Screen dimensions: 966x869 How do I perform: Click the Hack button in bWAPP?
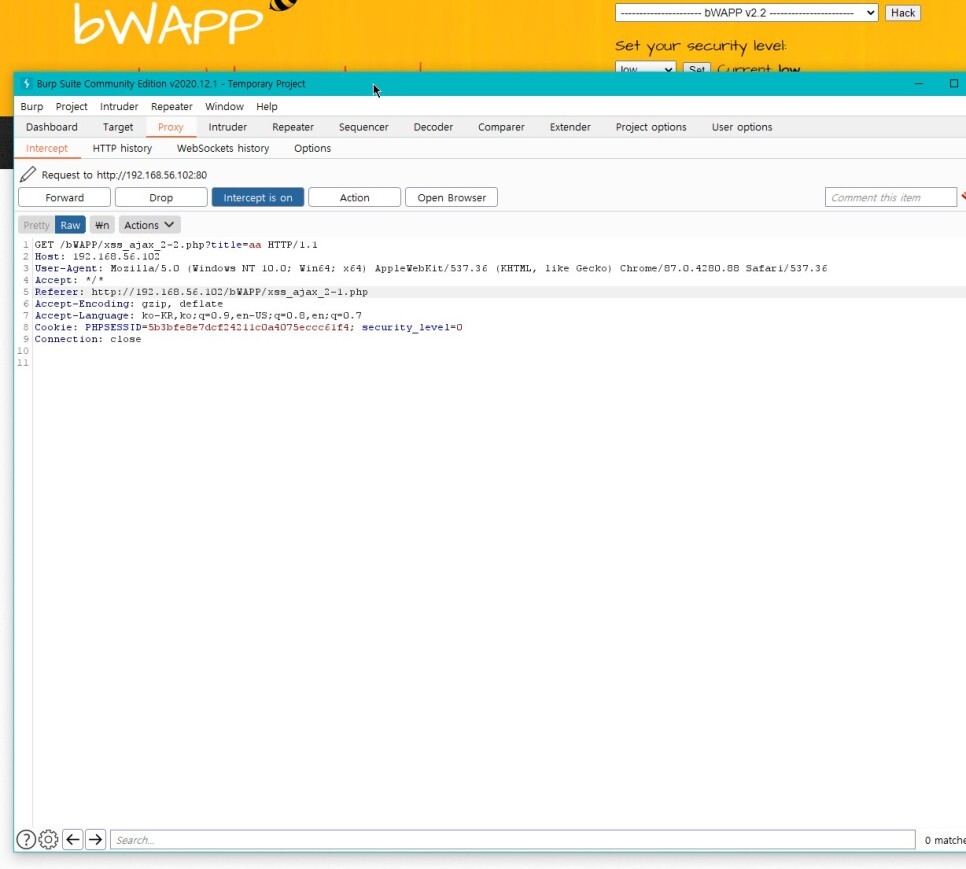pos(903,13)
